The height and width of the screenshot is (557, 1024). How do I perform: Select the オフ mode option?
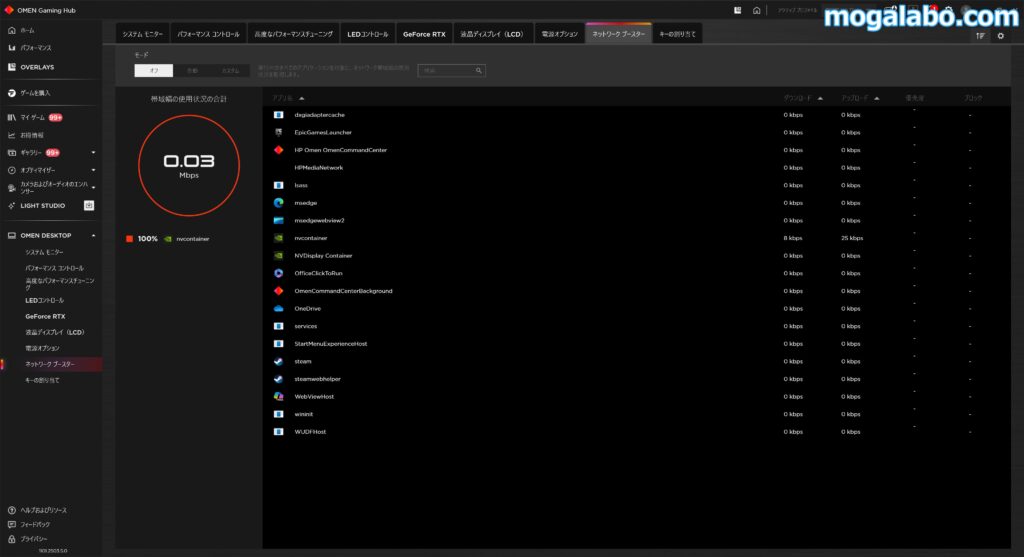[x=153, y=71]
